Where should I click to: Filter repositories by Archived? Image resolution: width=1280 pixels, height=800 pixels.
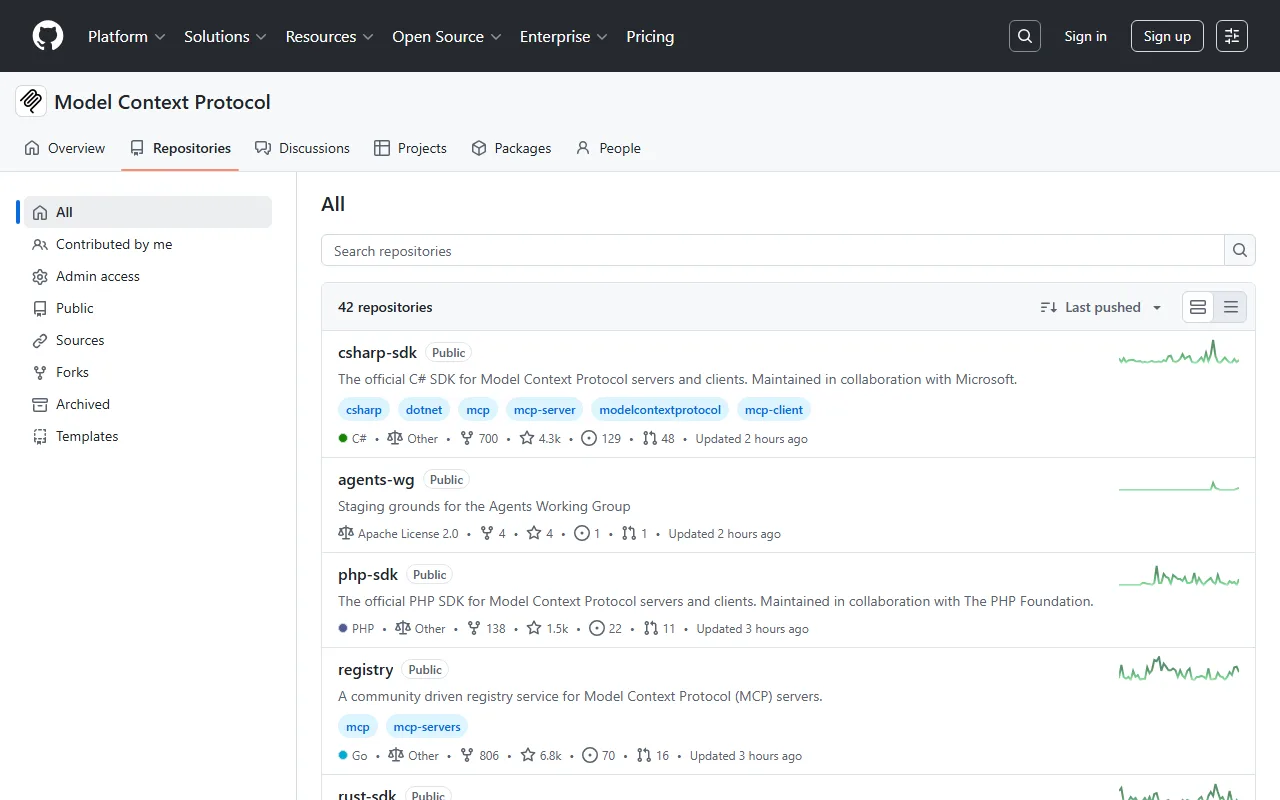point(148,404)
